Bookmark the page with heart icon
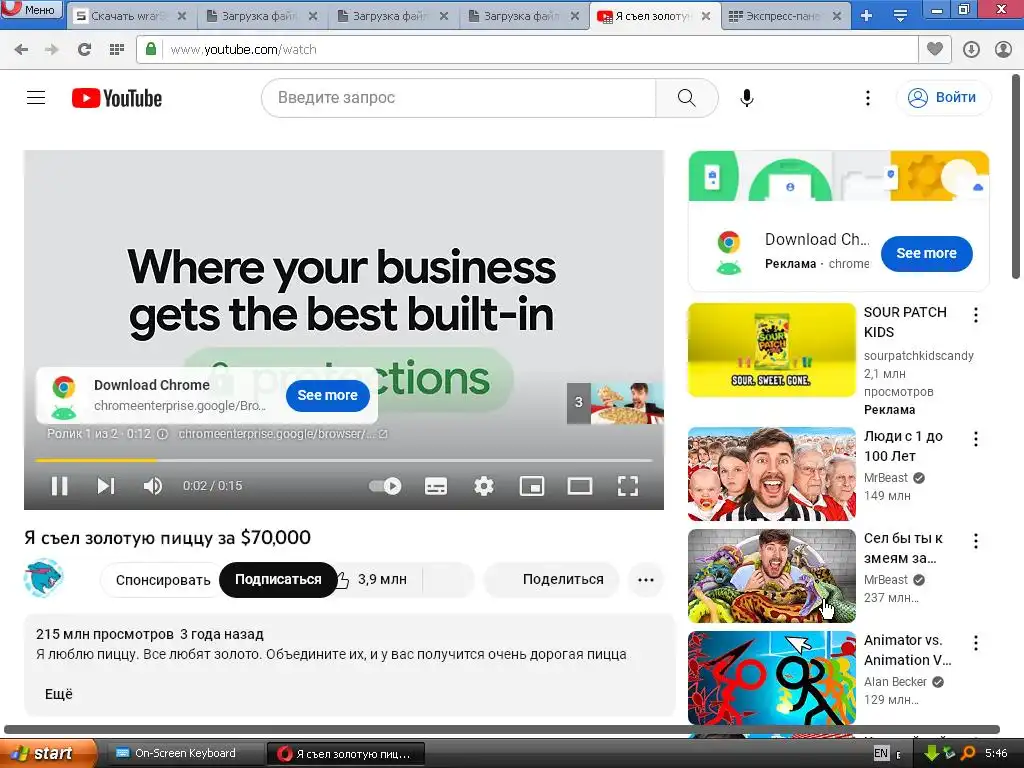 [x=935, y=49]
